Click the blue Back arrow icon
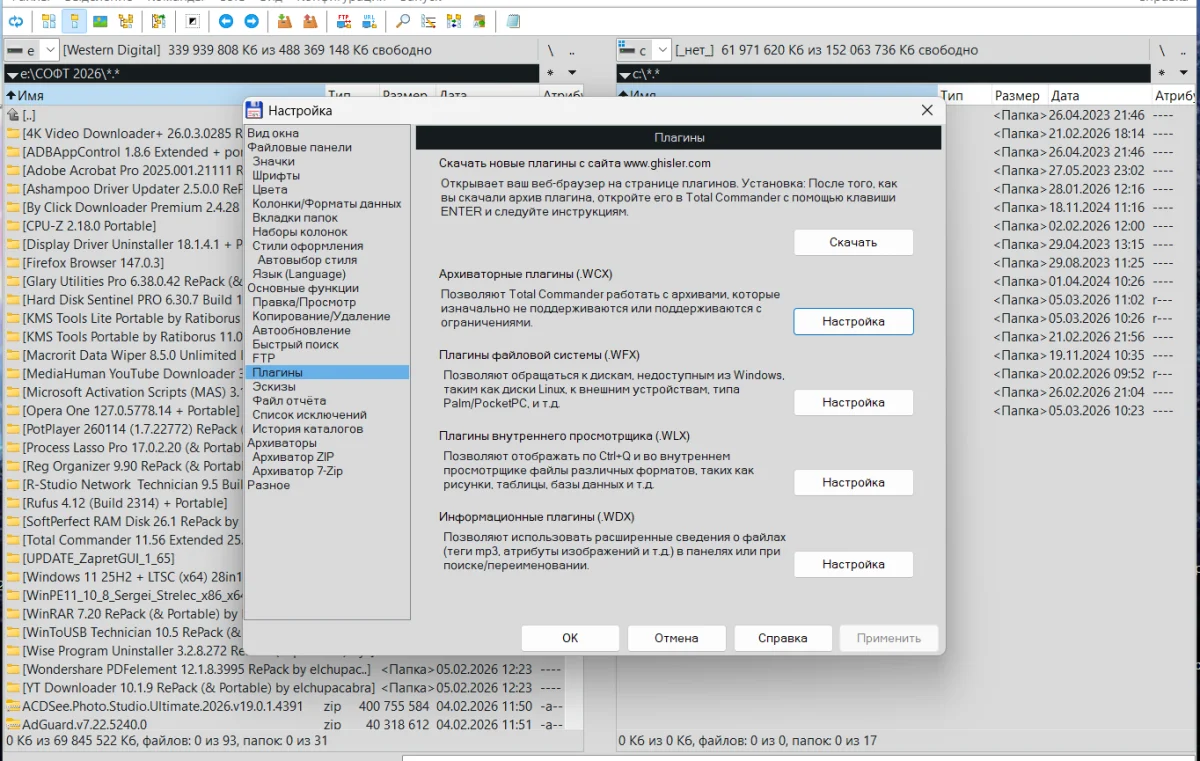The height and width of the screenshot is (761, 1200). coord(226,21)
